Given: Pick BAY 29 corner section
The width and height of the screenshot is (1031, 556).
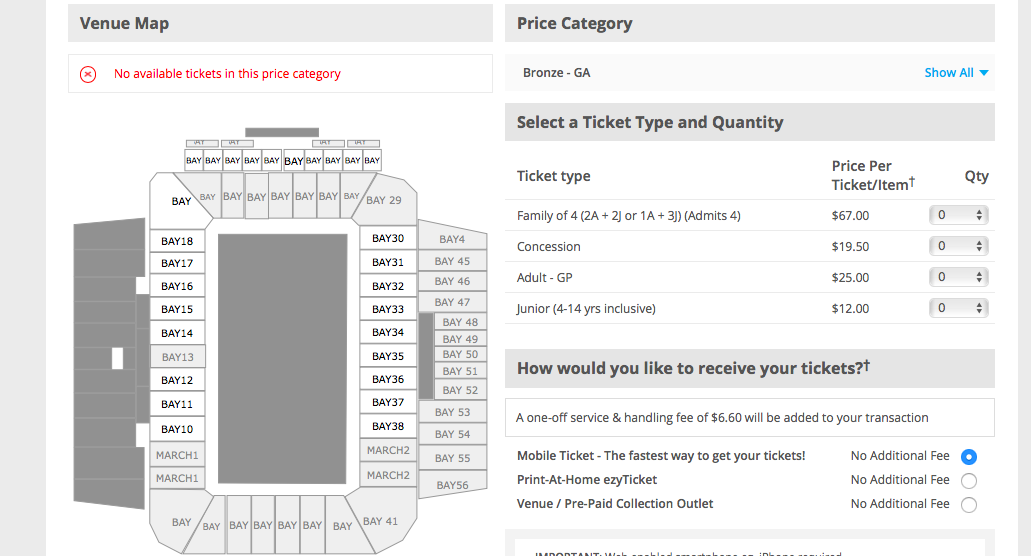Looking at the screenshot, I should (388, 200).
